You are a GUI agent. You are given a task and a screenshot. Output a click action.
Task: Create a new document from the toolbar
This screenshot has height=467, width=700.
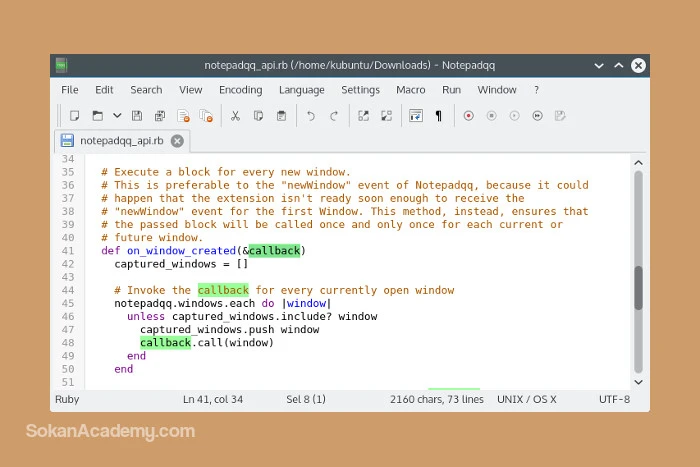tap(75, 116)
